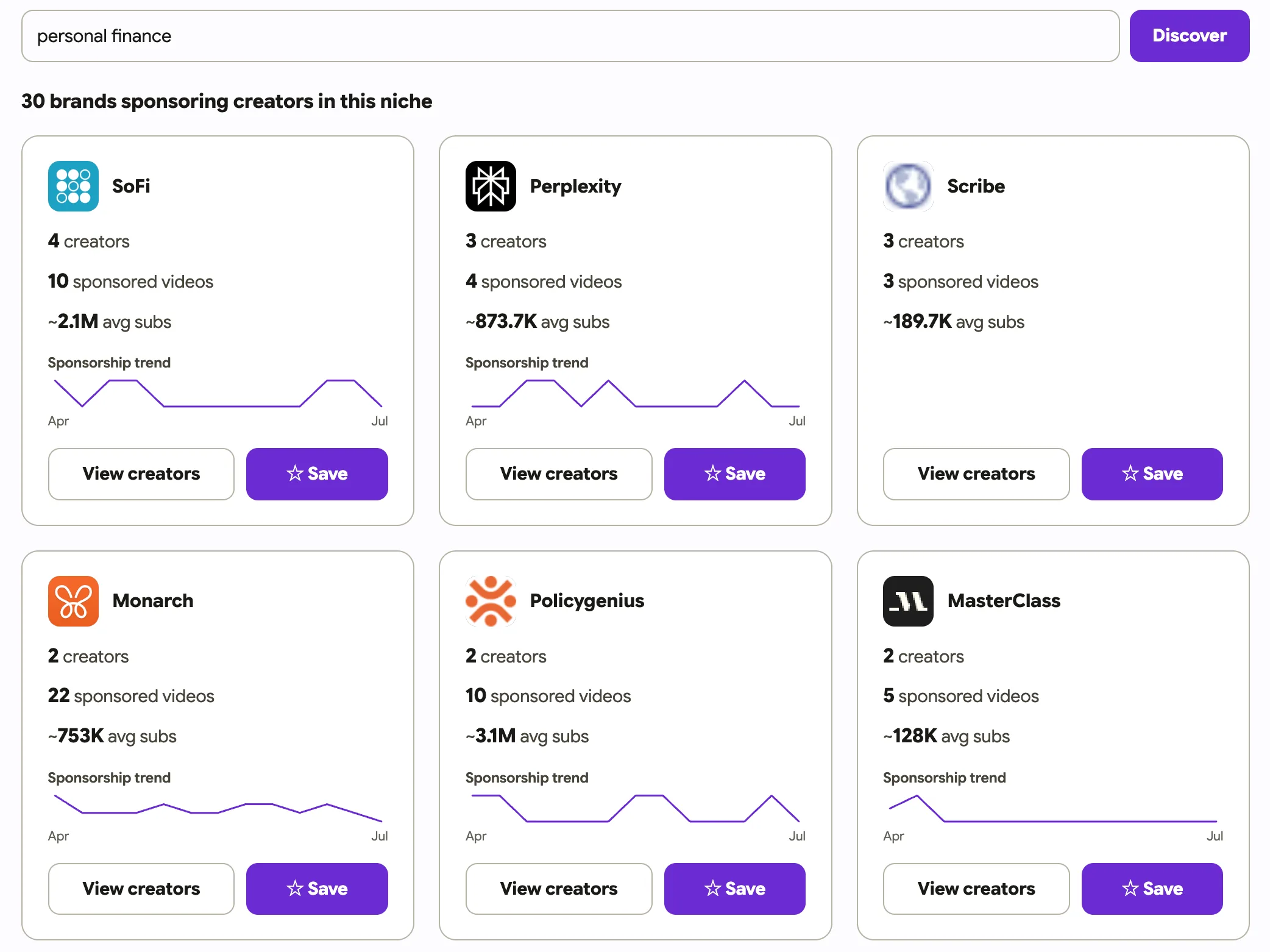View creators sponsored by Scribe
The height and width of the screenshot is (952, 1270).
(976, 474)
